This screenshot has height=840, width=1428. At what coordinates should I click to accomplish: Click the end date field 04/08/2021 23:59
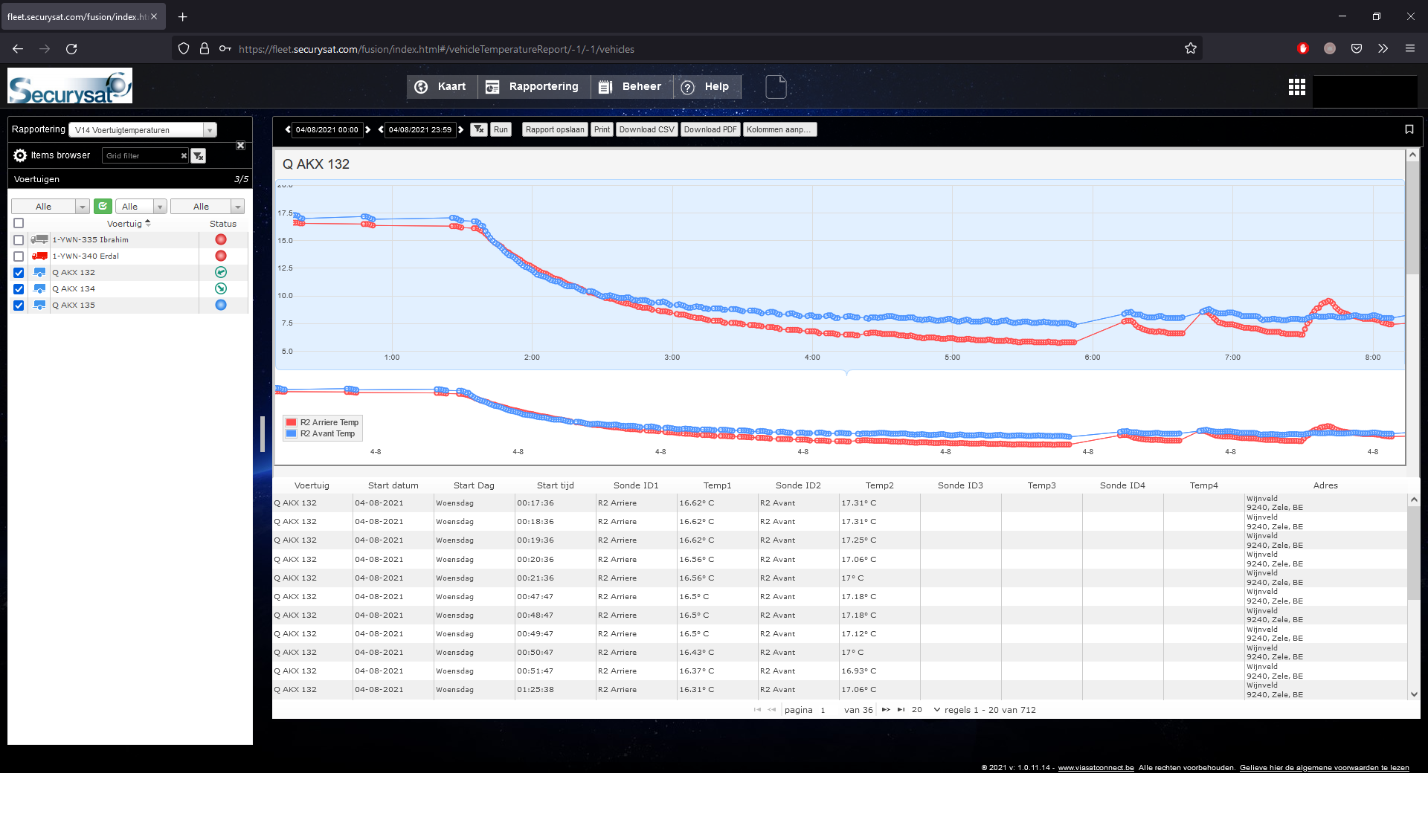pos(420,129)
